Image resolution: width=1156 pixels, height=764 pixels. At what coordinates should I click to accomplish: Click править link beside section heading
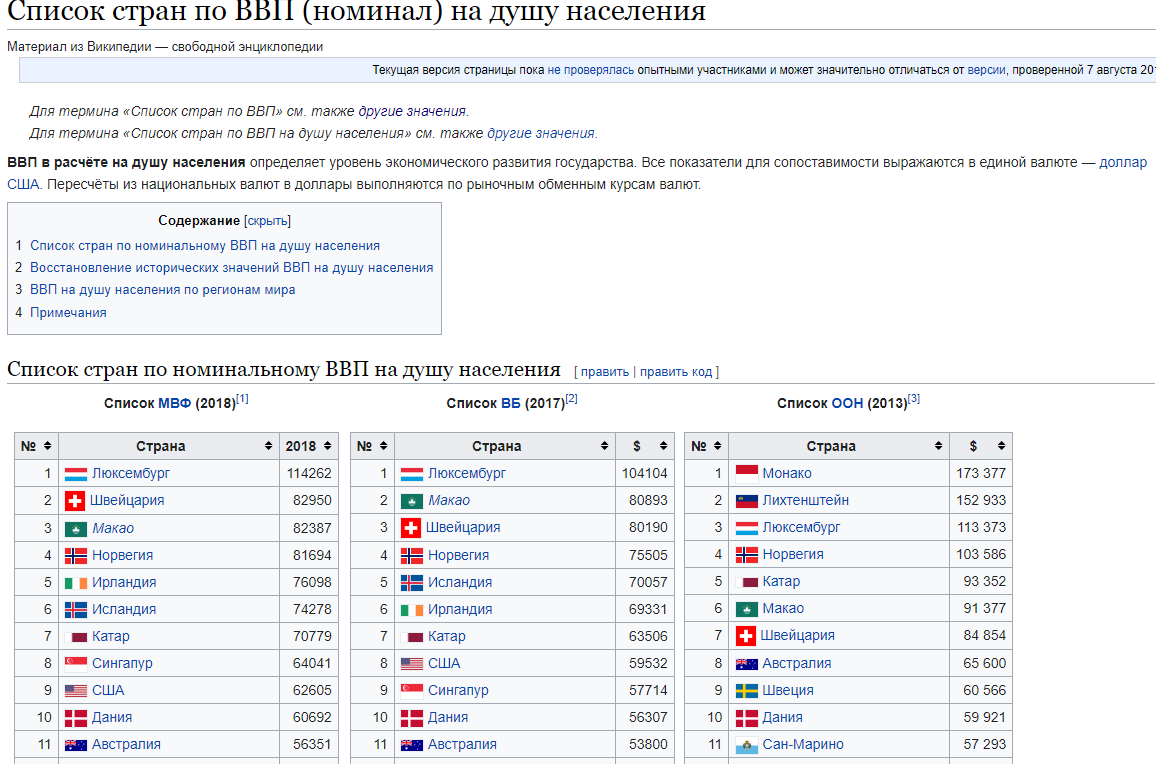coord(605,372)
